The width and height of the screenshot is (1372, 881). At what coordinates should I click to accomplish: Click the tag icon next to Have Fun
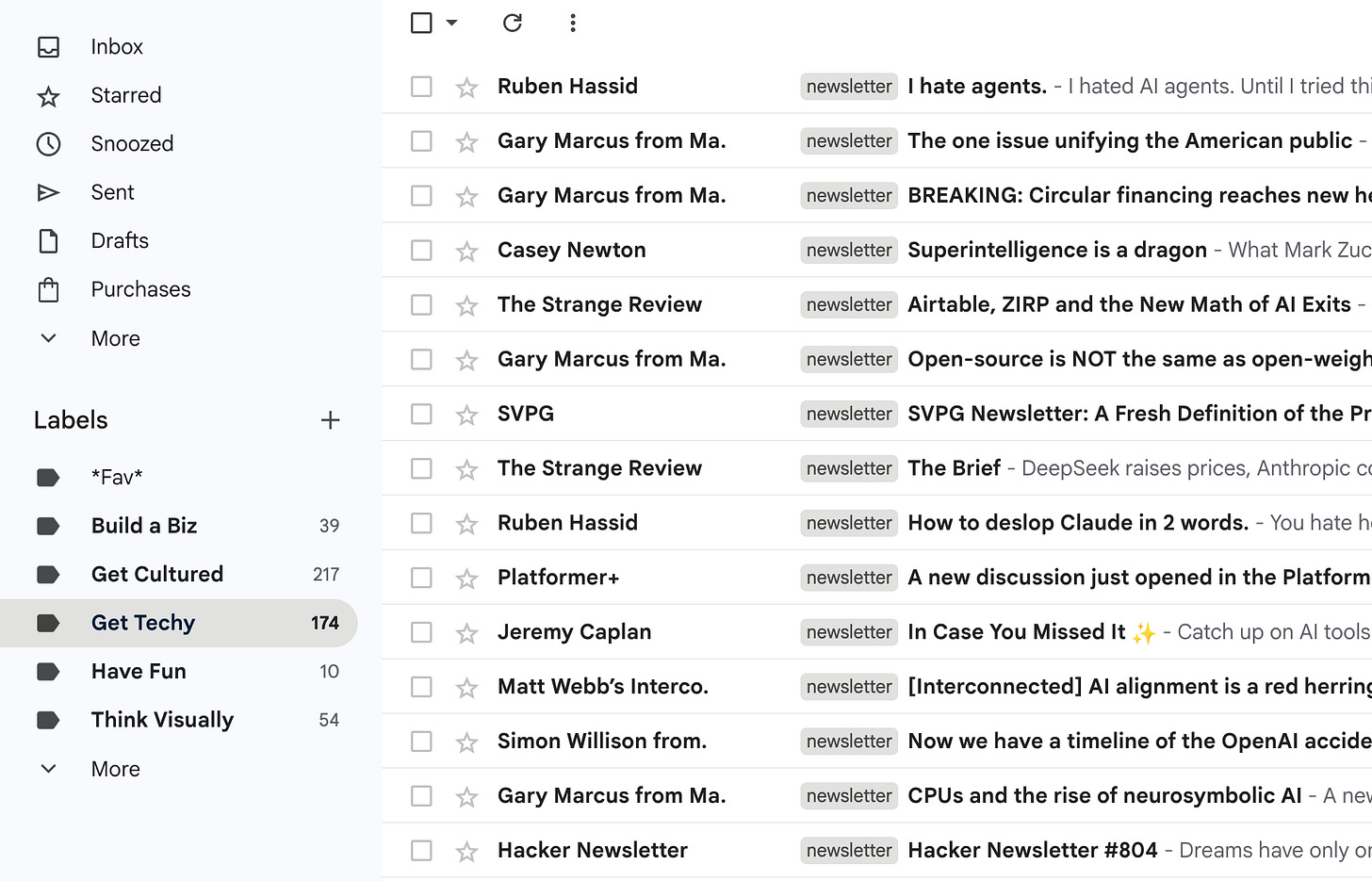(x=48, y=672)
